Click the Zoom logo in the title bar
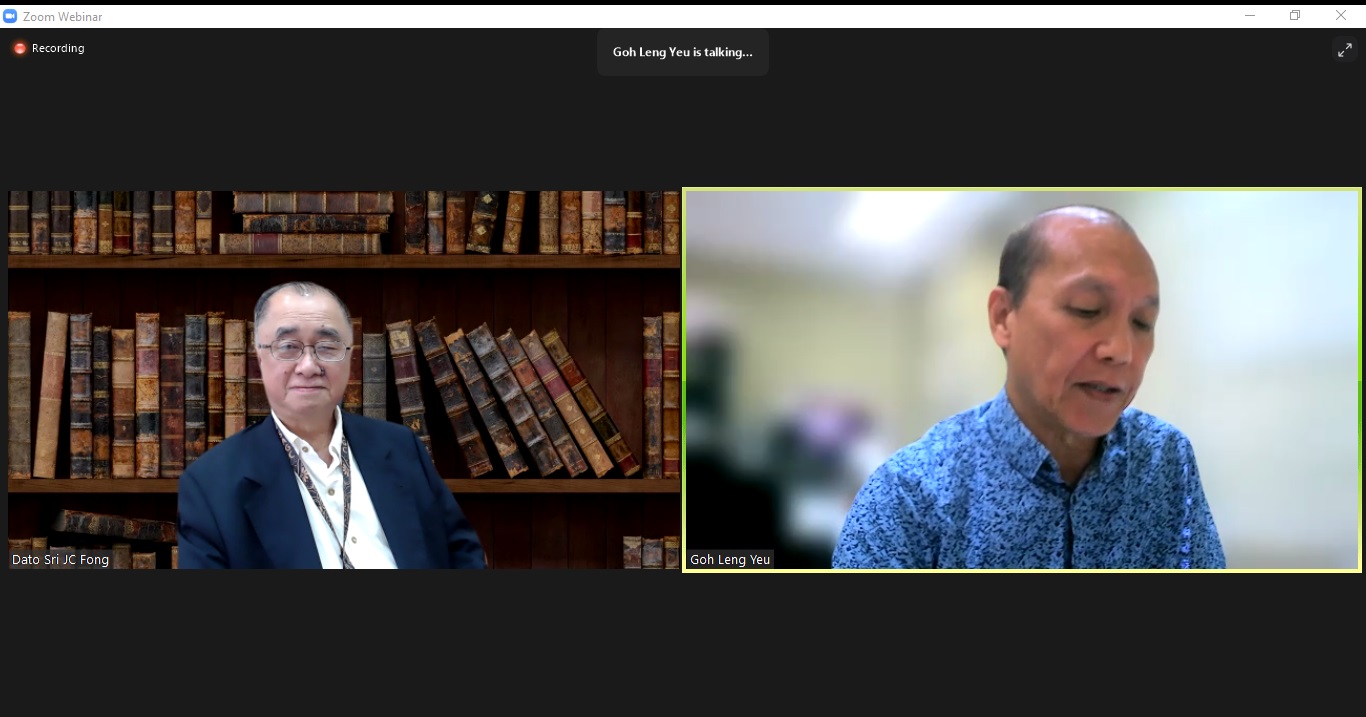The image size is (1366, 717). [x=11, y=16]
